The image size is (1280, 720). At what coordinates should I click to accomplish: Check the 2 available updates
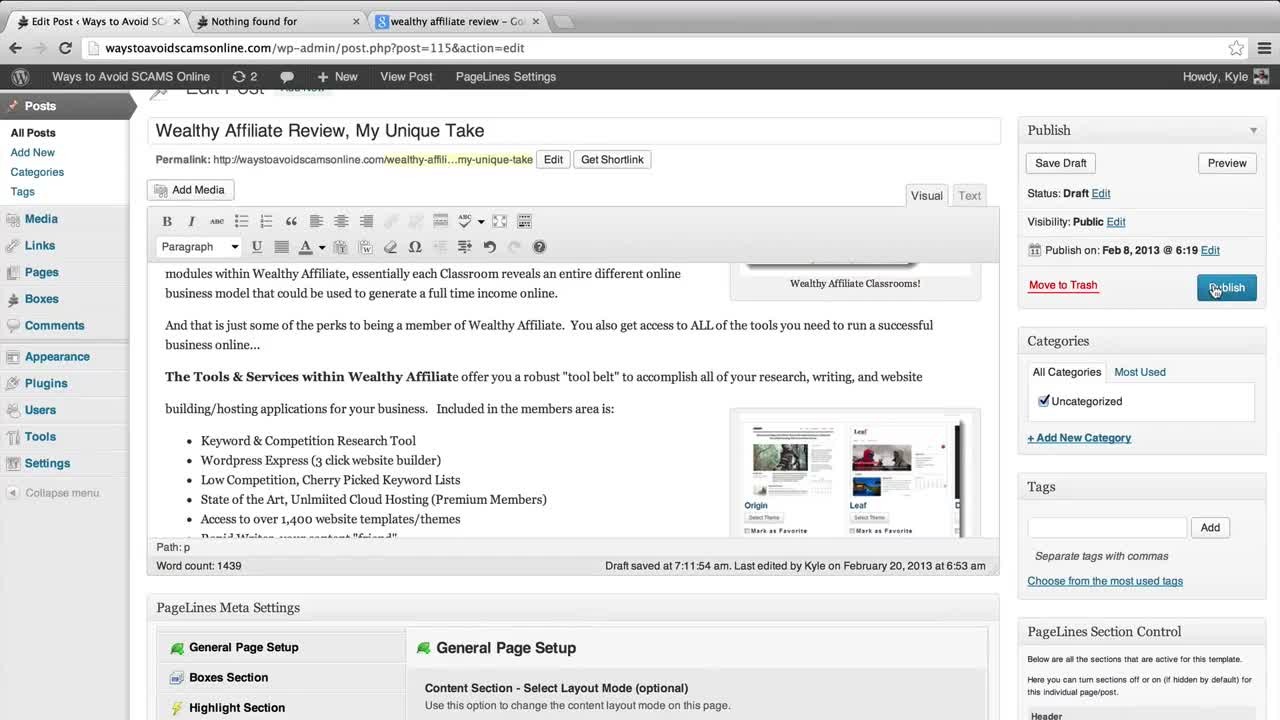point(245,76)
